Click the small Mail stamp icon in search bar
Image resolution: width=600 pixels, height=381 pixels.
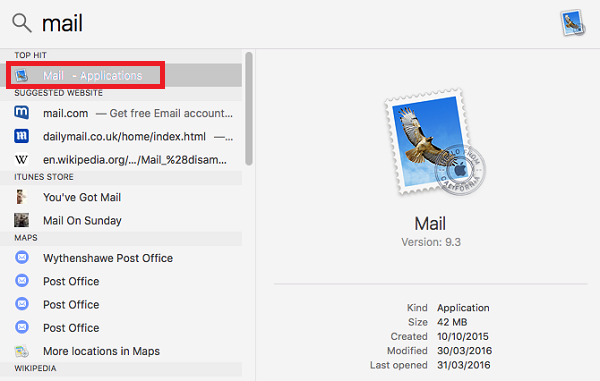(573, 23)
